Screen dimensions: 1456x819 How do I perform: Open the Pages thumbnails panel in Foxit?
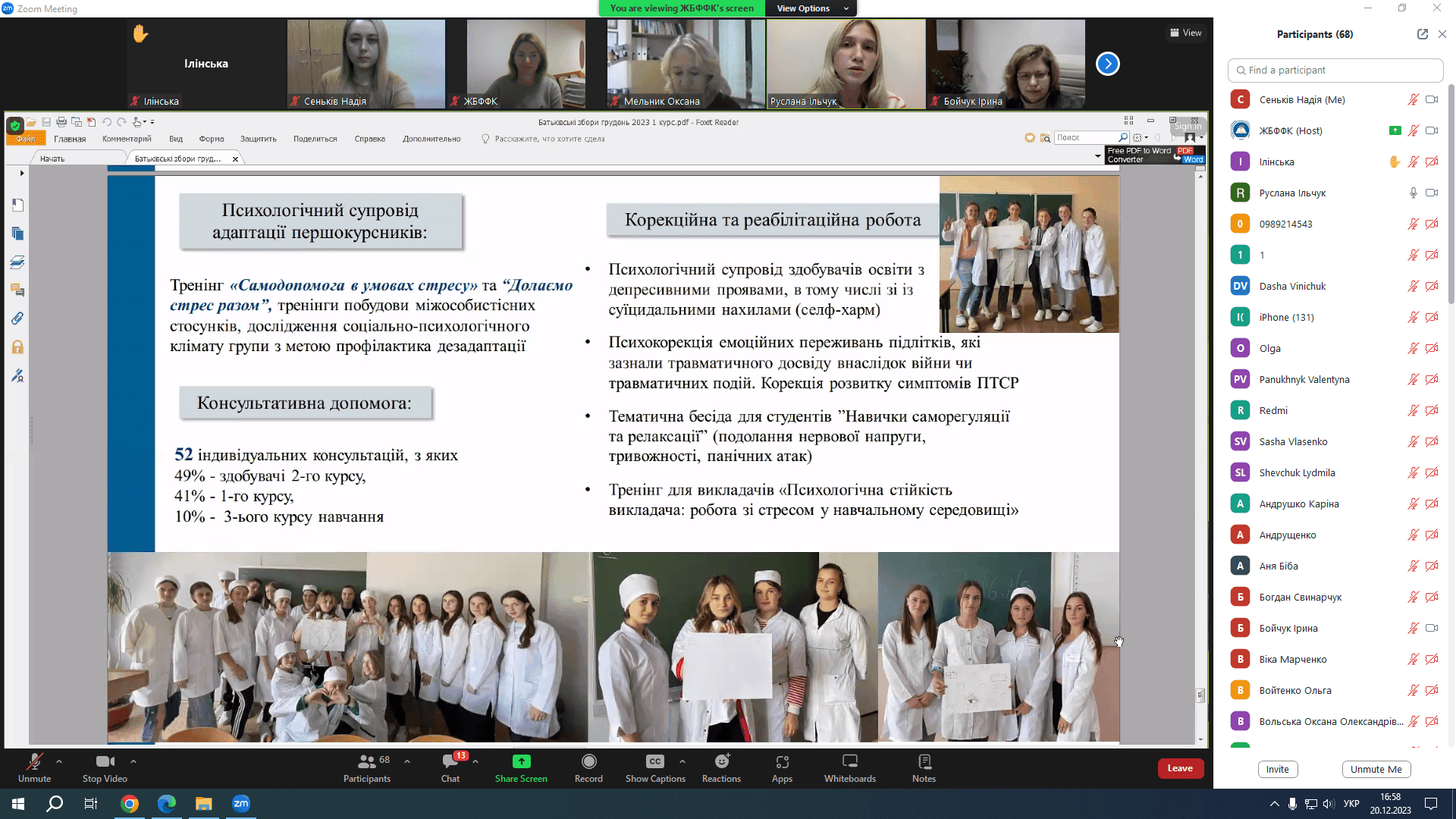[17, 234]
